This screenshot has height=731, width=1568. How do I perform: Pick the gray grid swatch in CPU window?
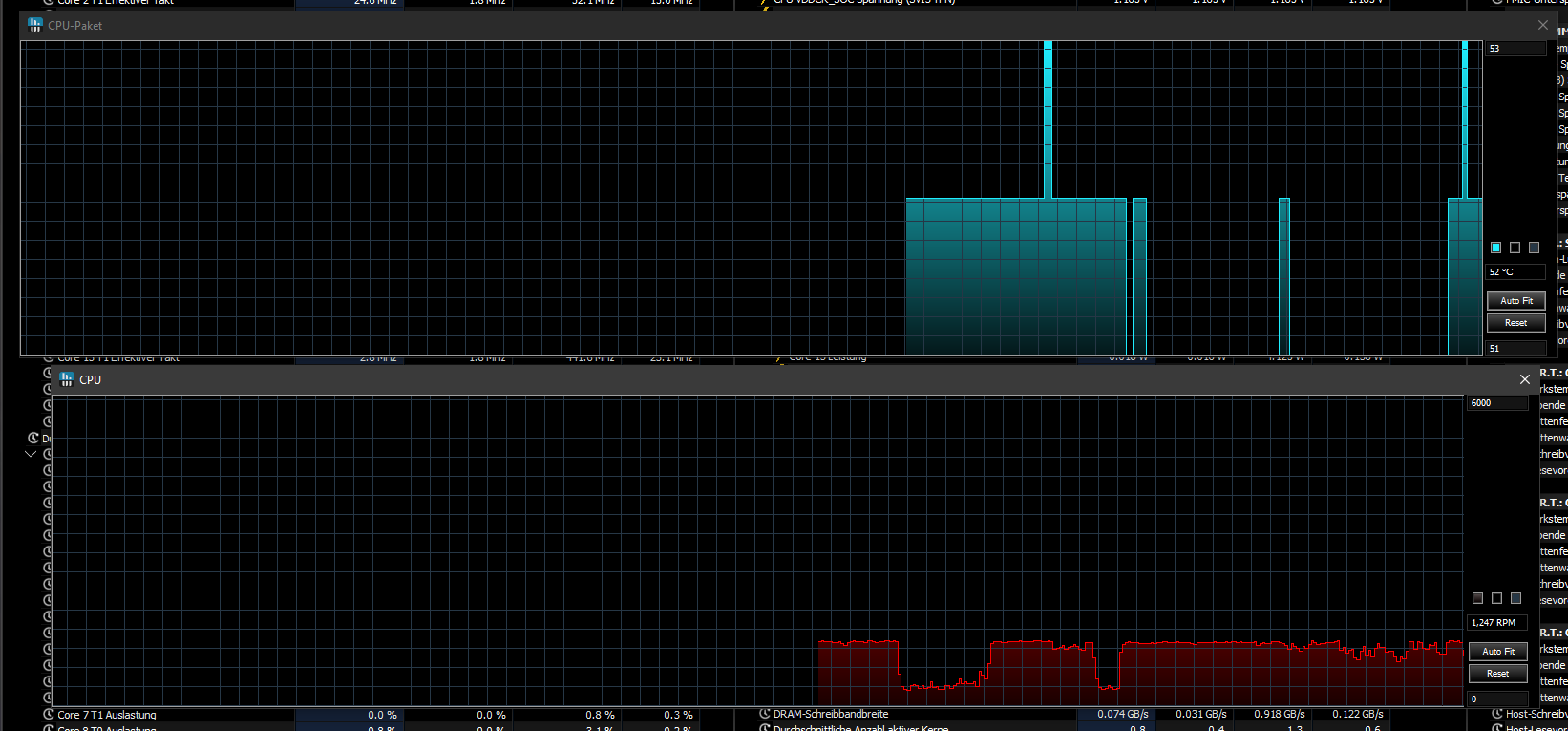point(1515,598)
